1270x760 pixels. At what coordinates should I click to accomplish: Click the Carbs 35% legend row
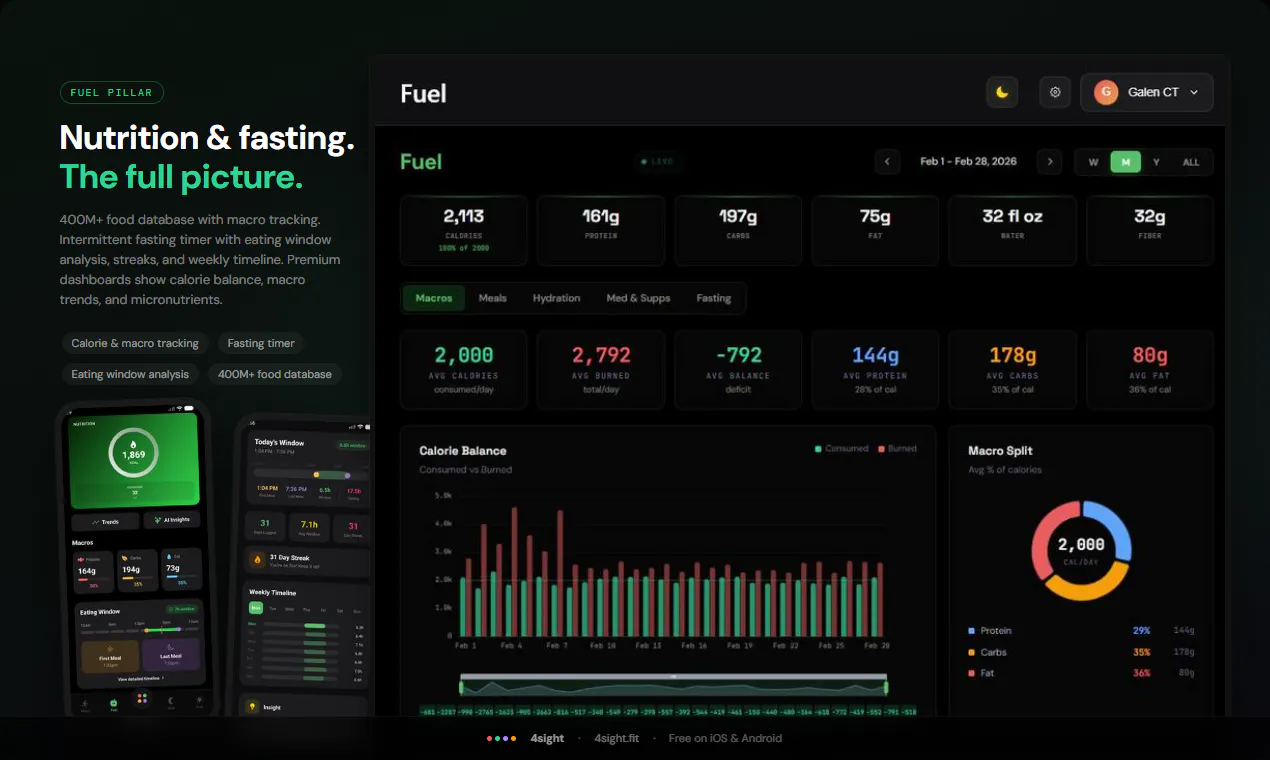(1081, 652)
